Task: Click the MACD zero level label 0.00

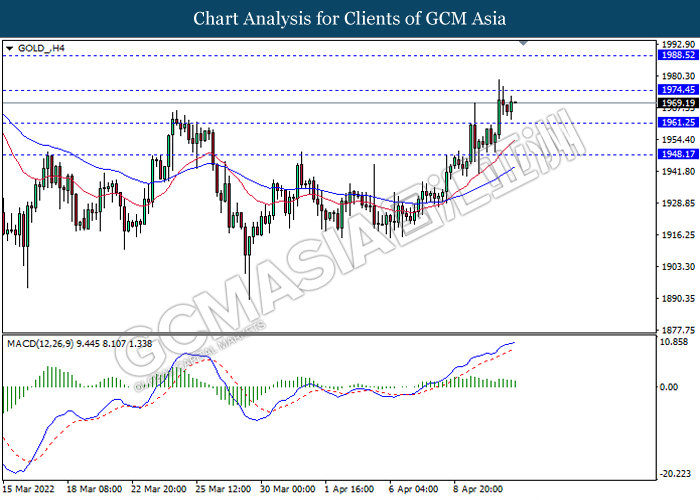Action: pos(669,387)
